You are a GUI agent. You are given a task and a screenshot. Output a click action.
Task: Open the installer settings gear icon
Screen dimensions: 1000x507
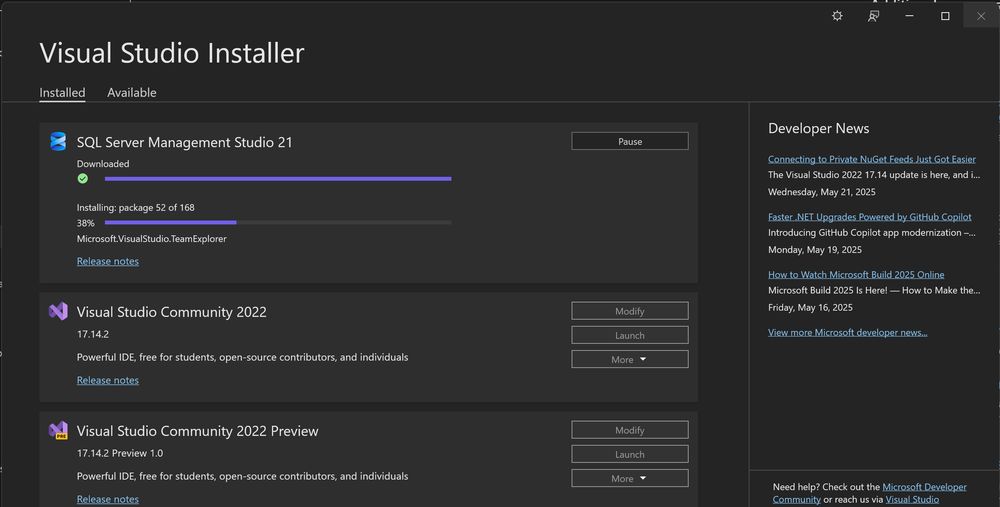pos(837,16)
